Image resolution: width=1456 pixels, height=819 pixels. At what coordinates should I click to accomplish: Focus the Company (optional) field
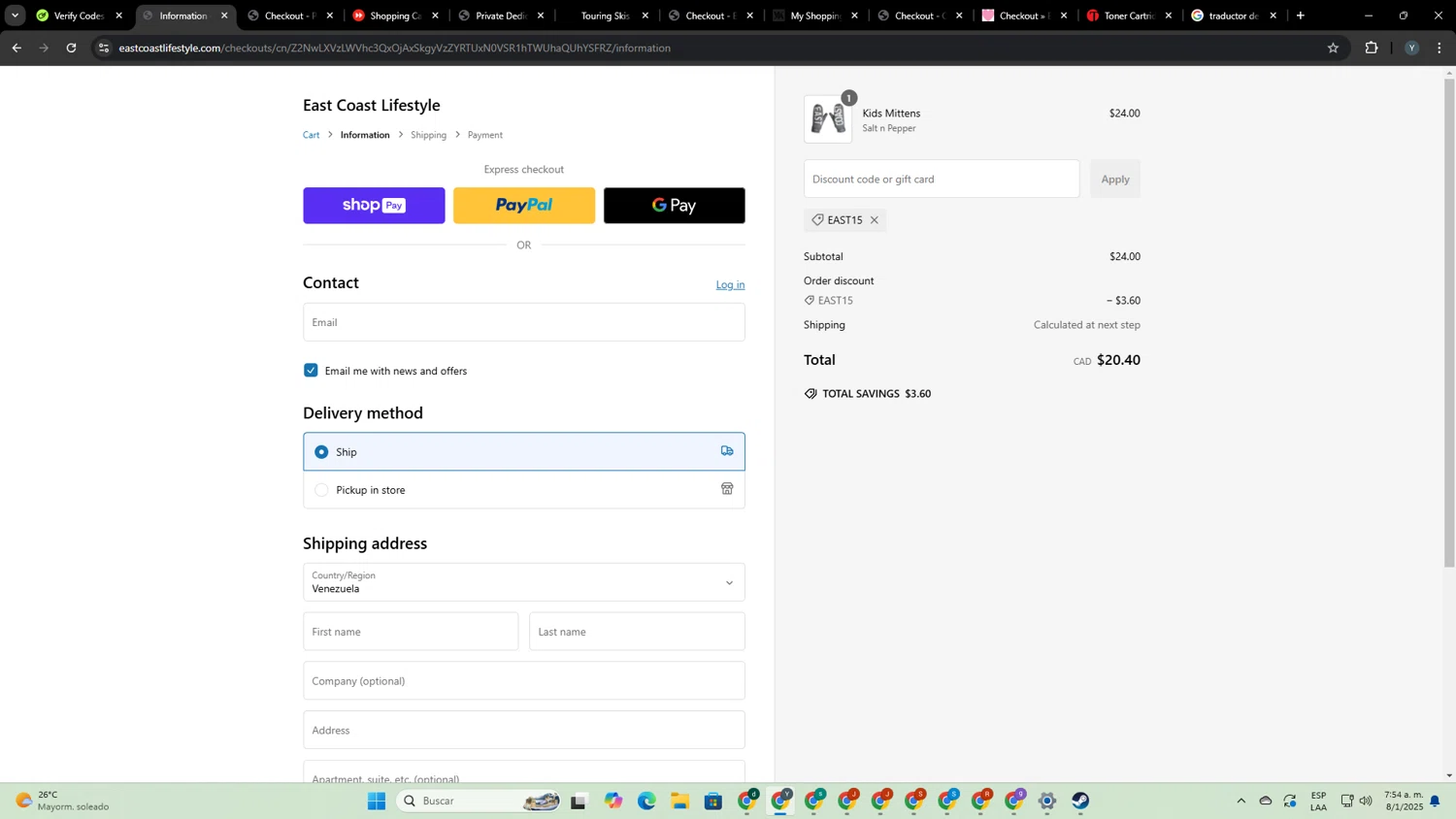pos(524,681)
